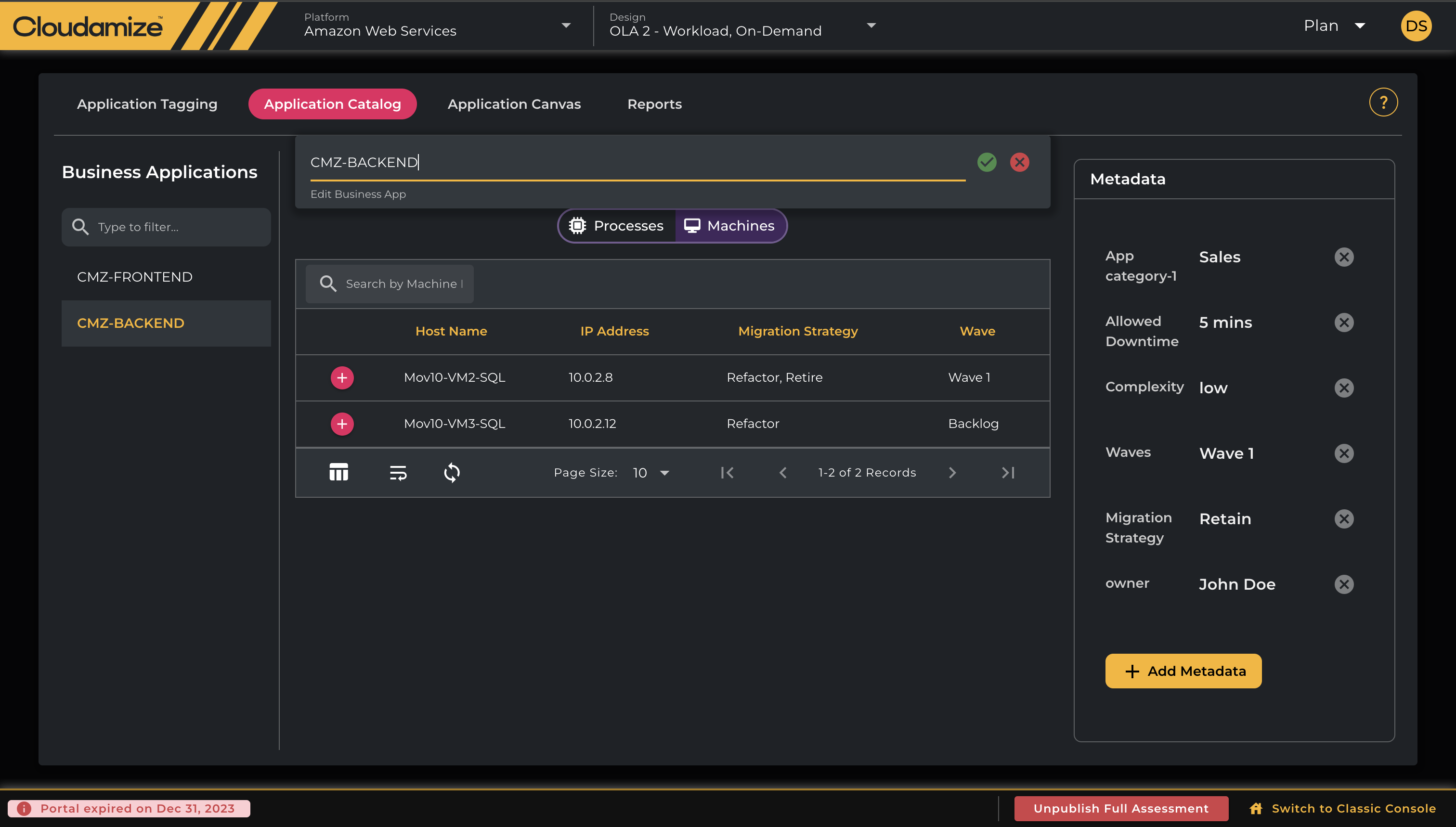Switch view to Processes
This screenshot has height=827, width=1456.
[x=617, y=226]
